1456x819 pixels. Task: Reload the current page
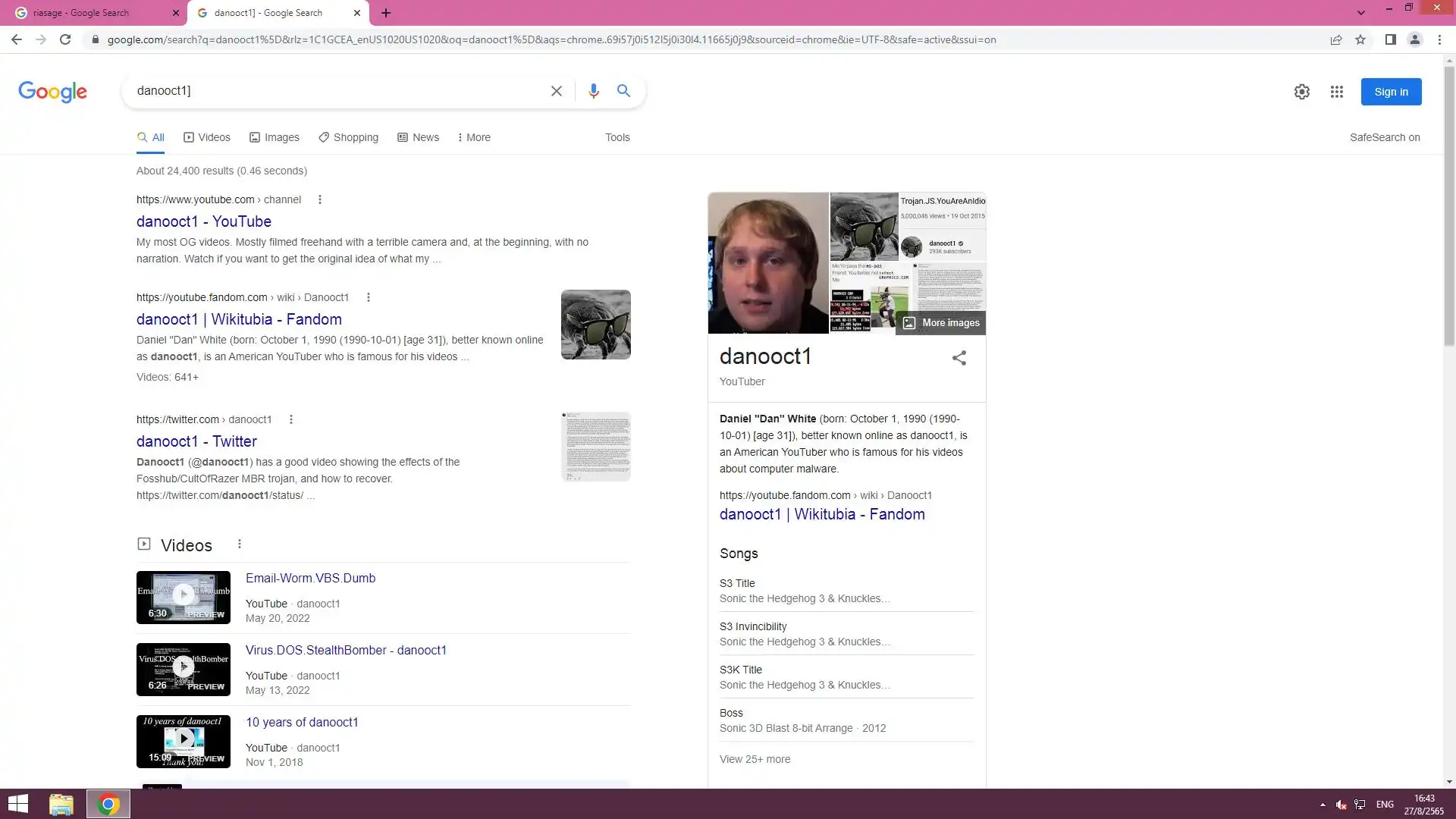pyautogui.click(x=65, y=39)
